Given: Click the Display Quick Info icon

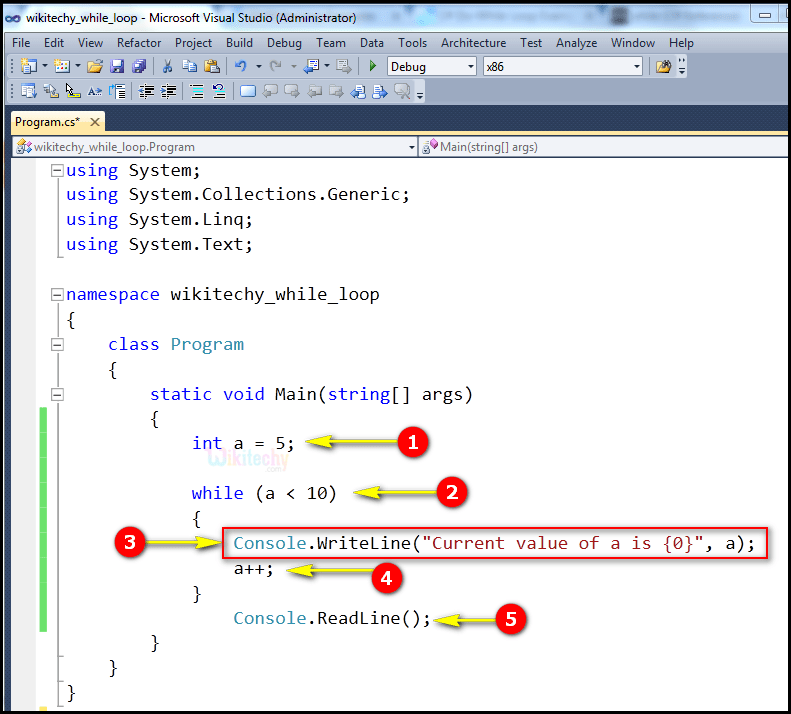Looking at the screenshot, I should click(73, 91).
